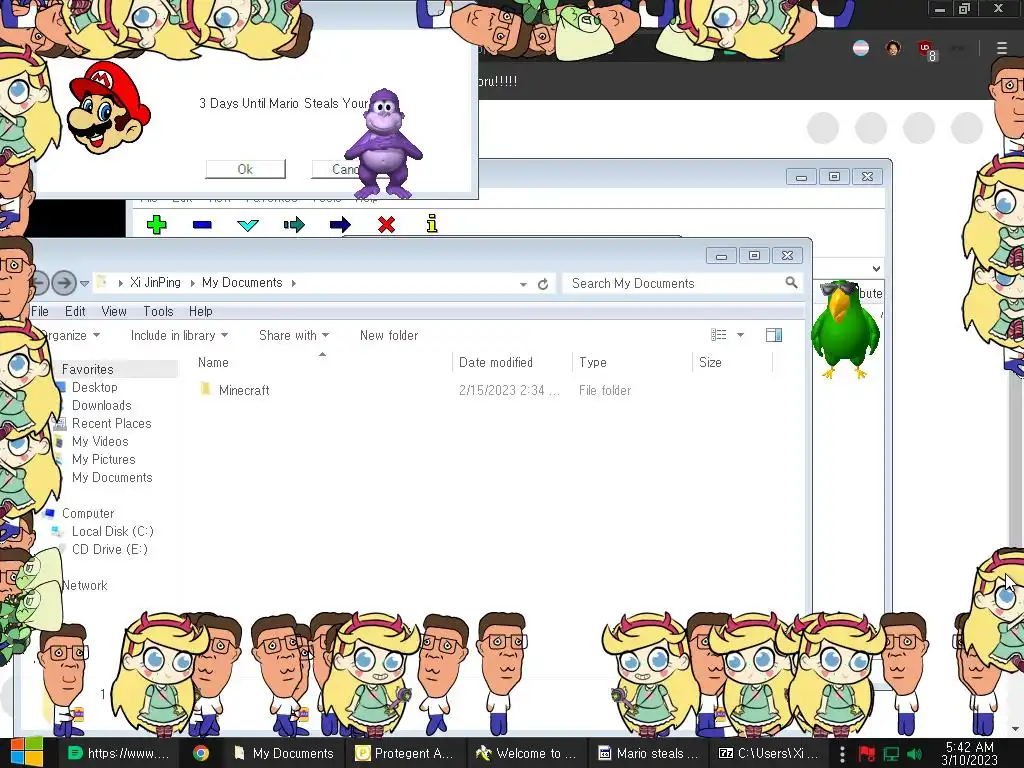Screen dimensions: 1024x768
Task: Expand the Xi JinPing breadcrumb arrow
Action: 193,283
